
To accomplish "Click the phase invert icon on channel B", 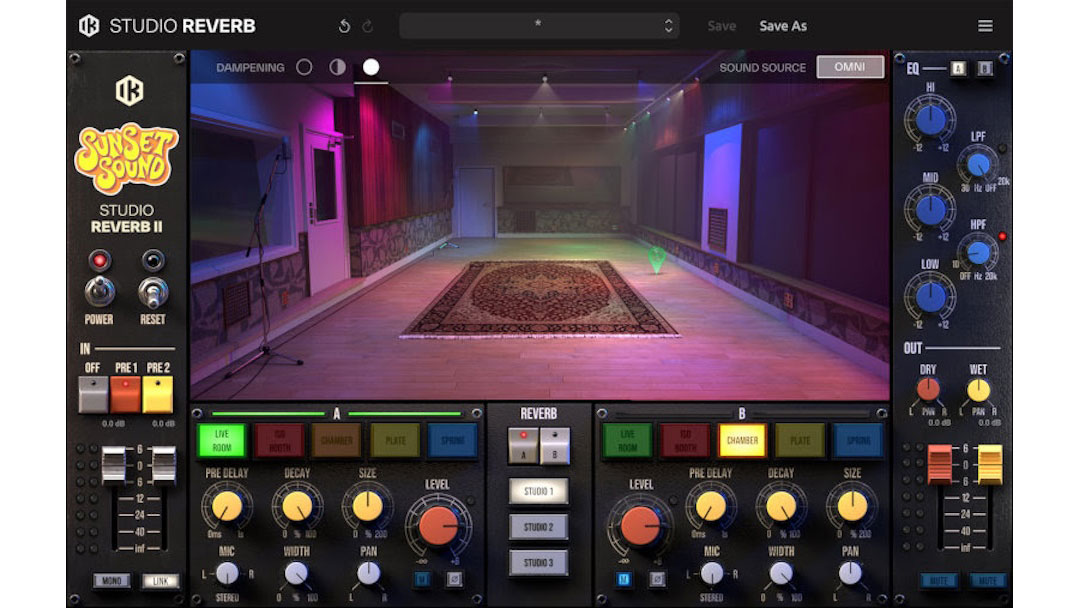I will pyautogui.click(x=657, y=579).
